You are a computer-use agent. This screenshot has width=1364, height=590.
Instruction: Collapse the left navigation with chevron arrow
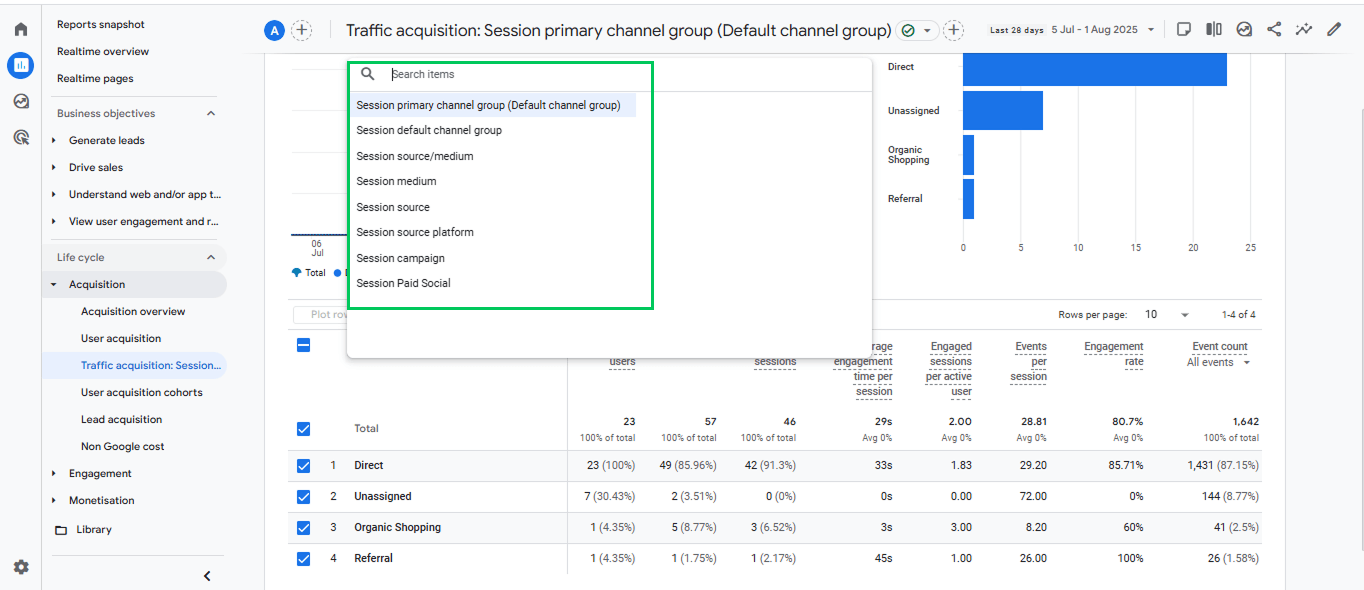[x=207, y=575]
